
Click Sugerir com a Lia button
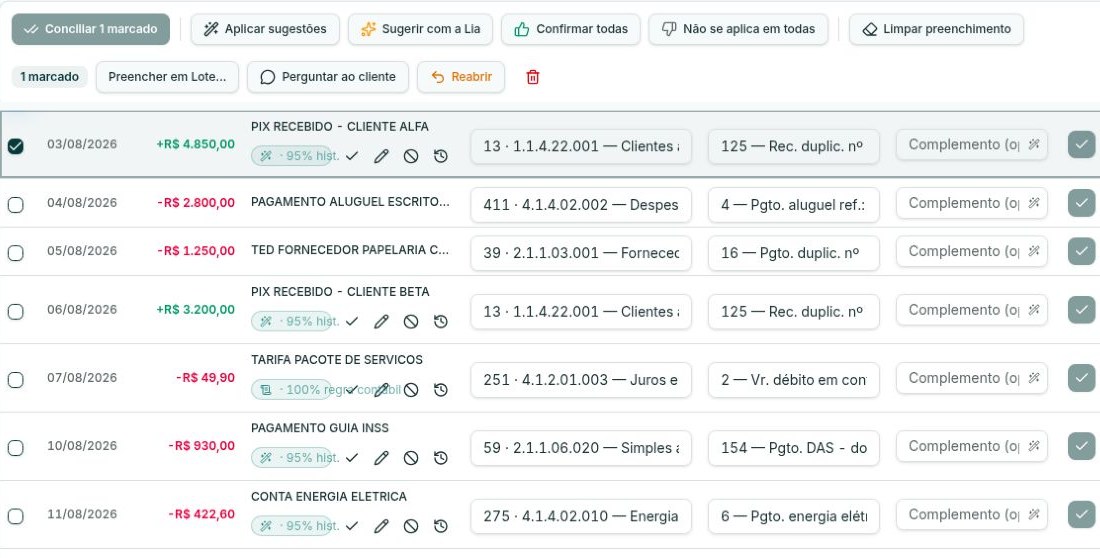point(420,29)
